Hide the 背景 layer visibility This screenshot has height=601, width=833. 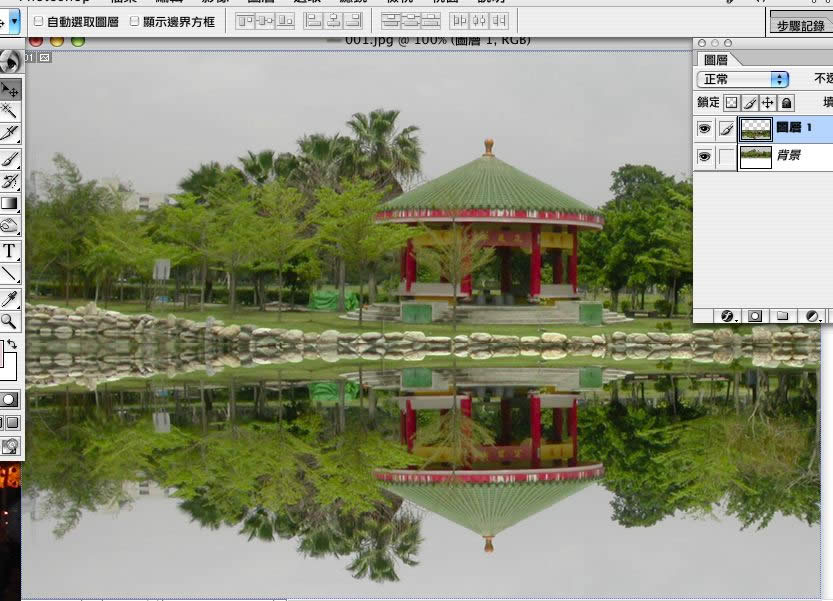[x=704, y=156]
